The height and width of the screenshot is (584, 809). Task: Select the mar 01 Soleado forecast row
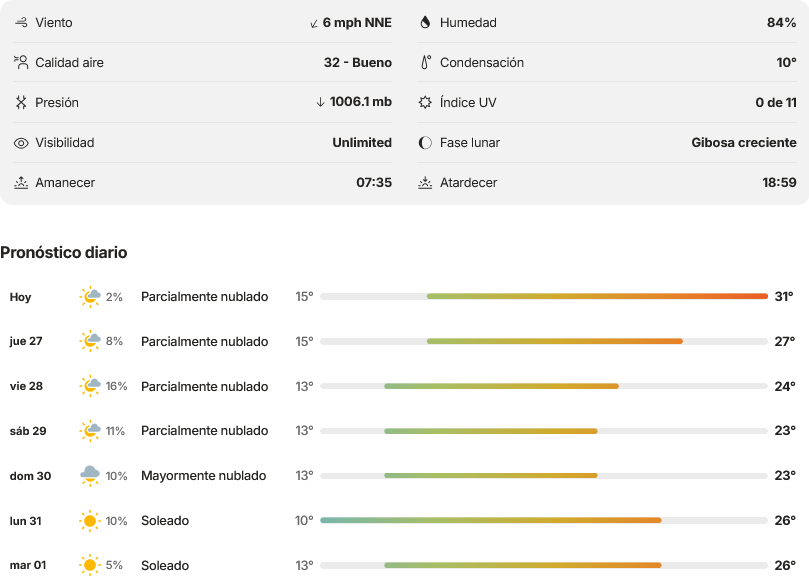(402, 565)
